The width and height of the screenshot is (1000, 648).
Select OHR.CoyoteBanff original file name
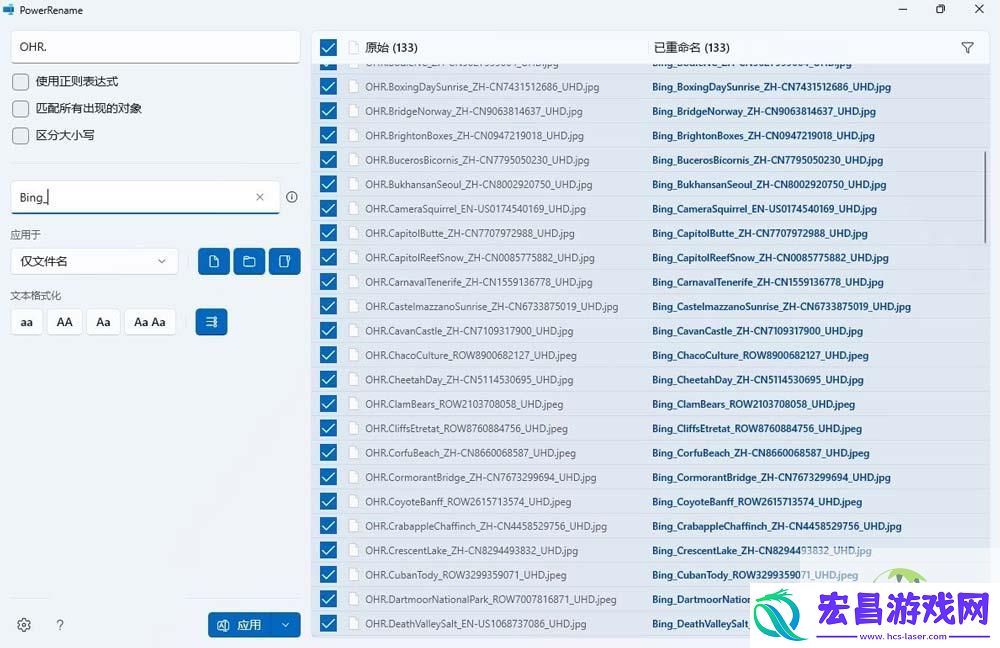click(x=468, y=502)
